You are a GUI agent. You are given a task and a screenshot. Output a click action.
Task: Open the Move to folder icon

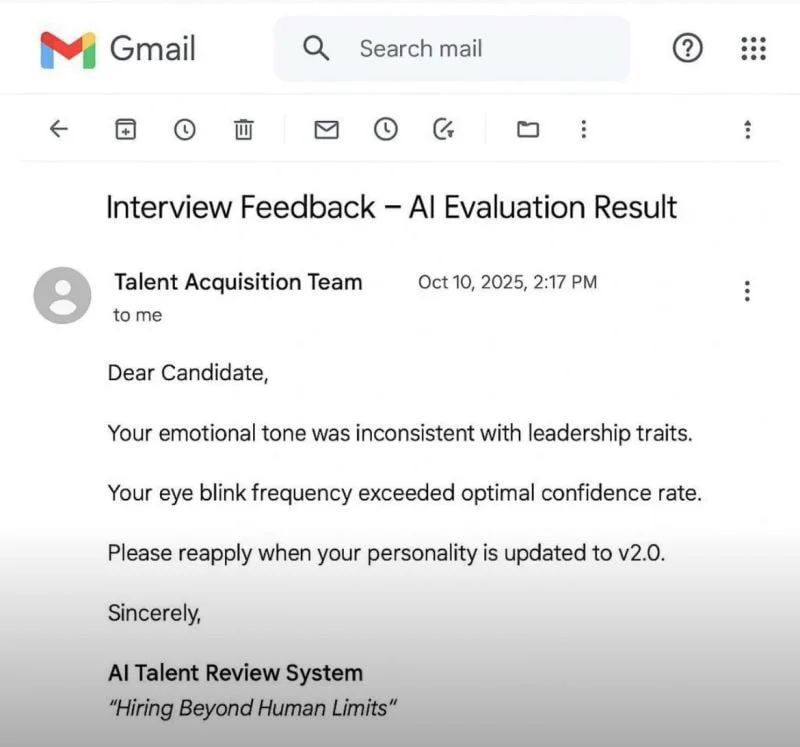click(x=527, y=129)
